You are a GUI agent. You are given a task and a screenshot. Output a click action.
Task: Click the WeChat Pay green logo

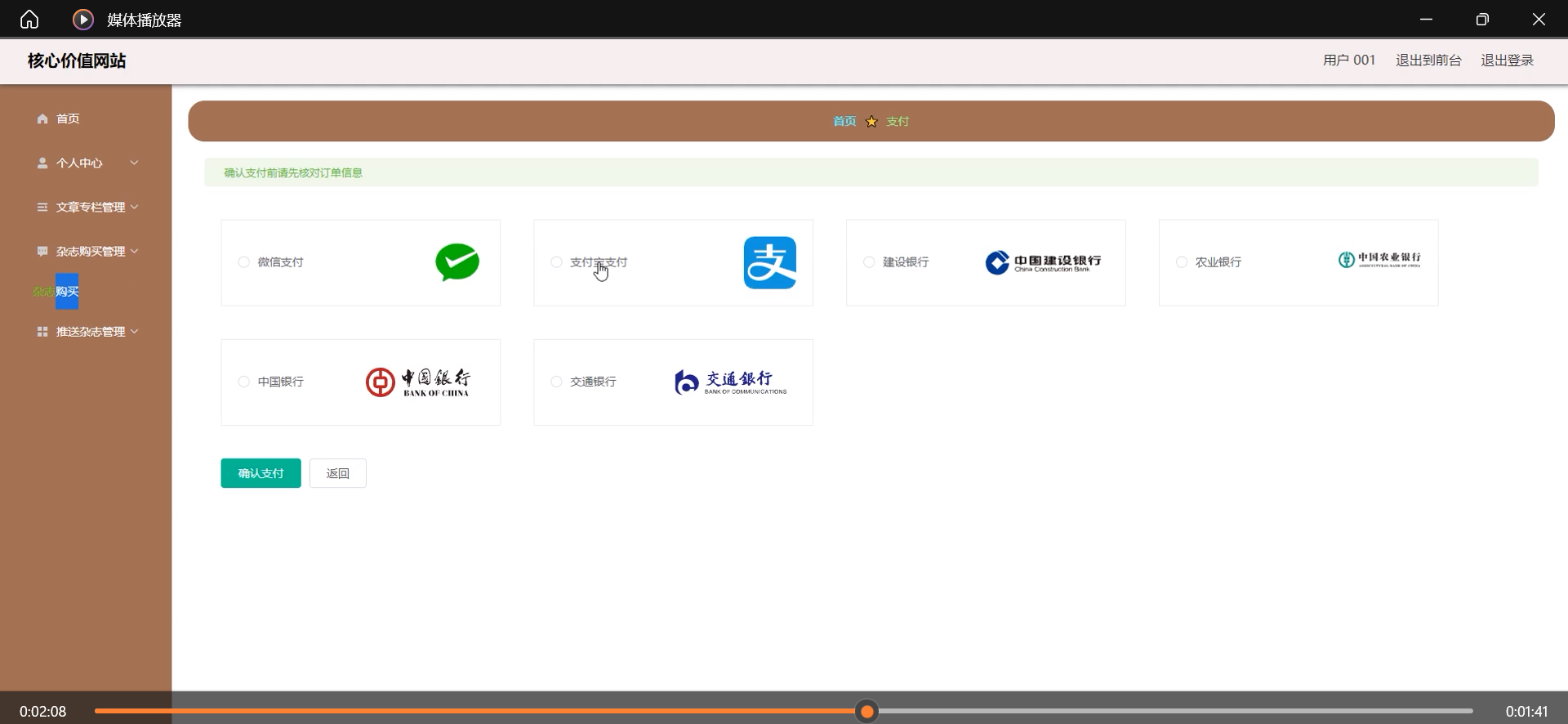click(x=457, y=262)
